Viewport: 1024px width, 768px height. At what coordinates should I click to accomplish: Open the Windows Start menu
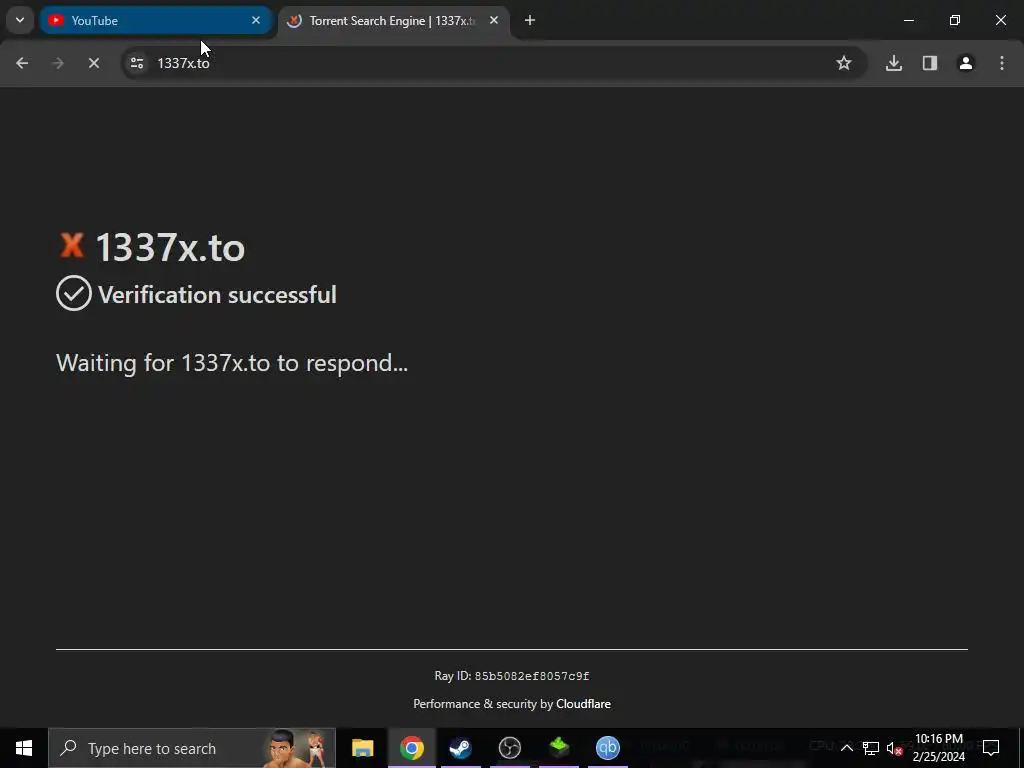point(24,748)
